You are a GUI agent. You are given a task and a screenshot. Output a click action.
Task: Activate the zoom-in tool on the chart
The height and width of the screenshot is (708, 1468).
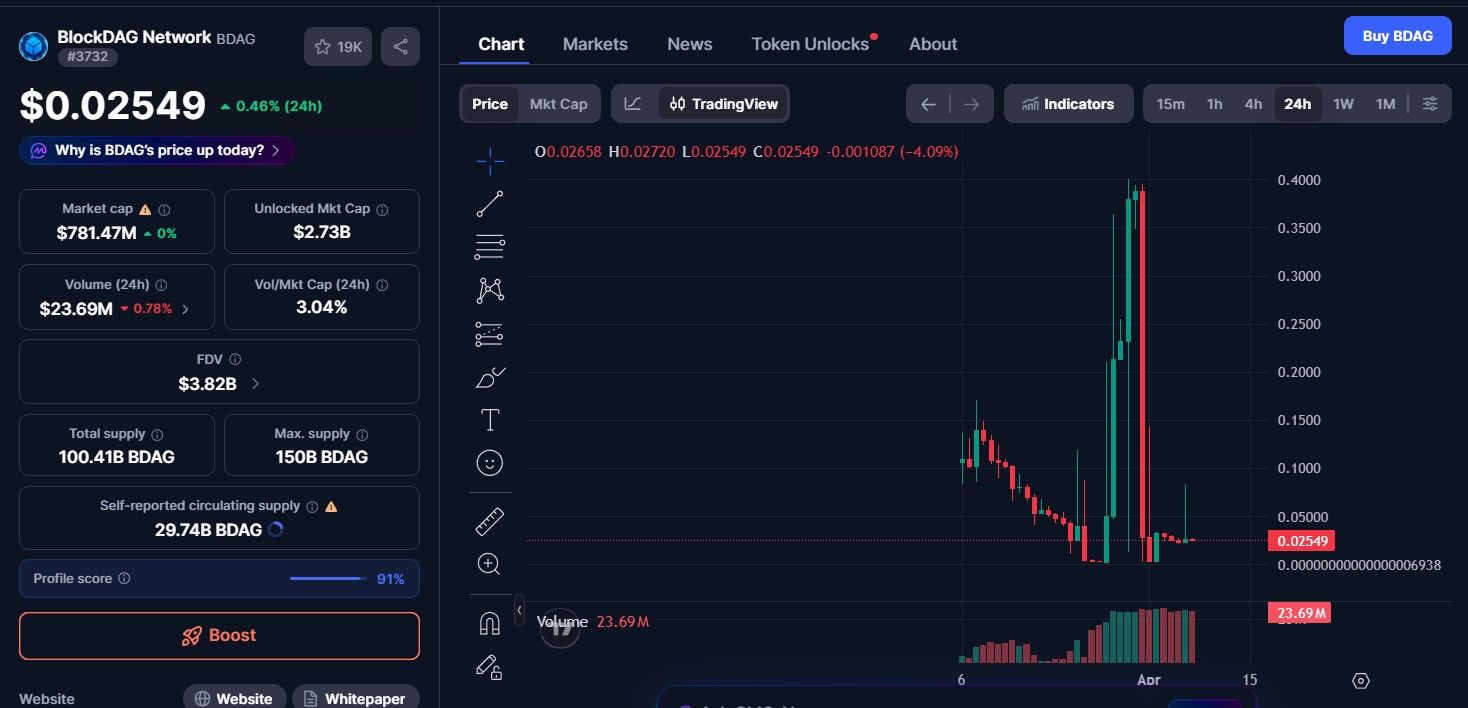[489, 563]
